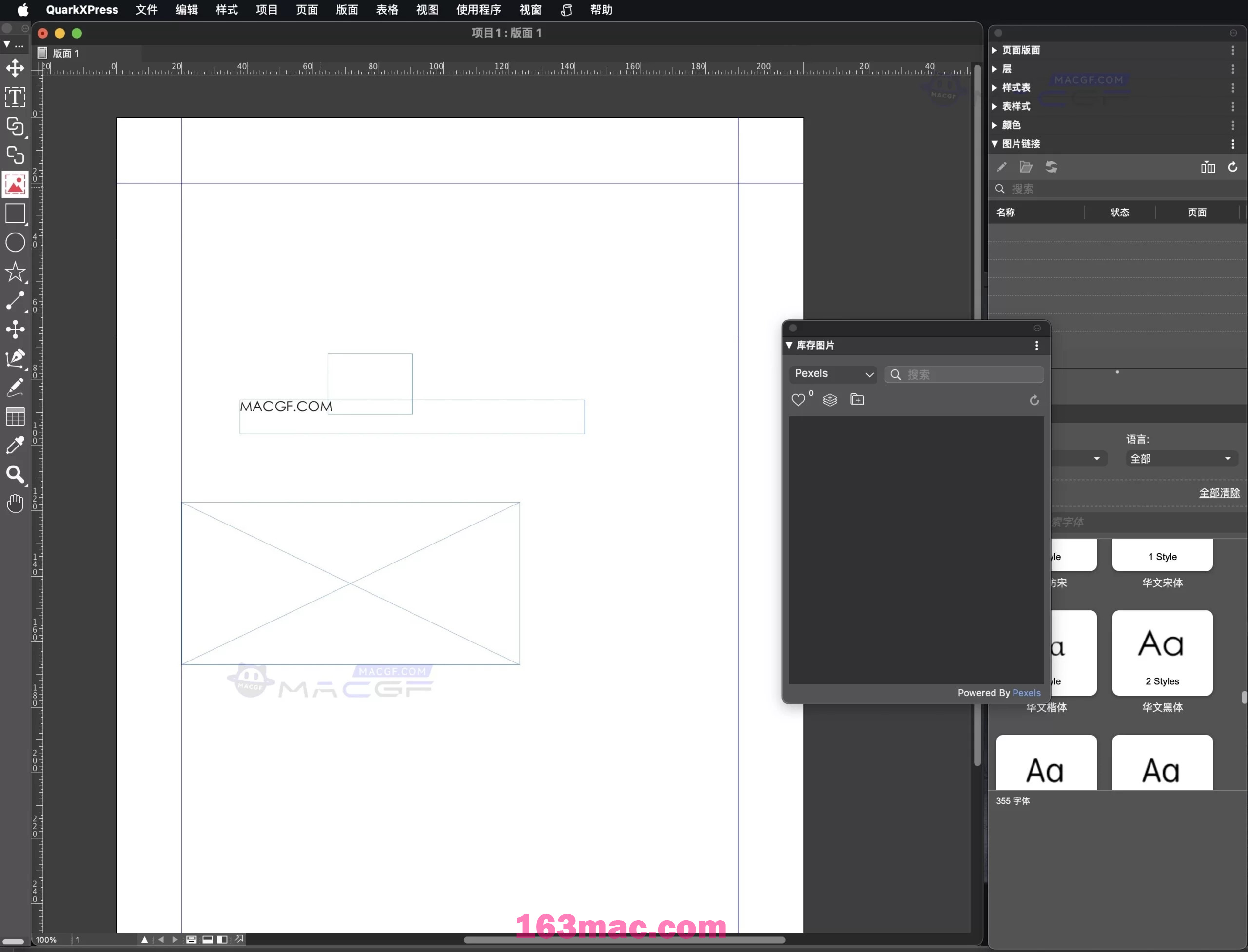The width and height of the screenshot is (1248, 952).
Task: Collapse the 库存图片 panel
Action: click(x=789, y=346)
